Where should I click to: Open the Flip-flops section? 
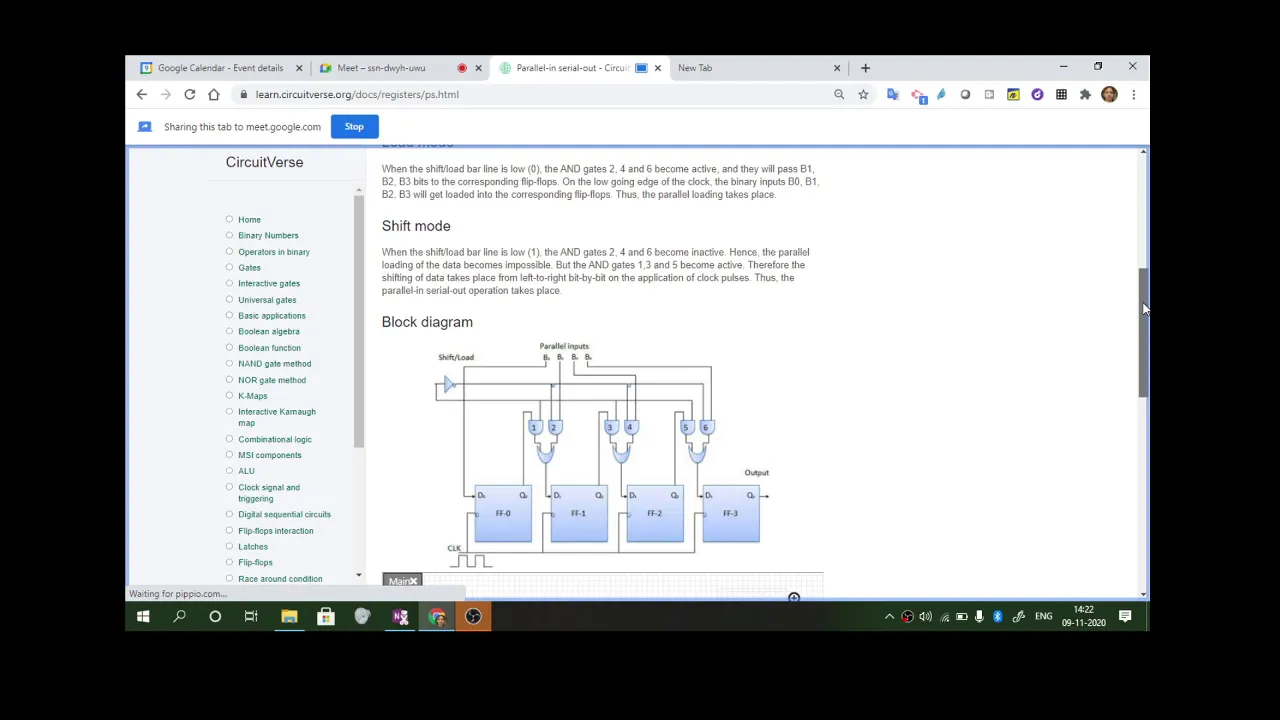255,562
